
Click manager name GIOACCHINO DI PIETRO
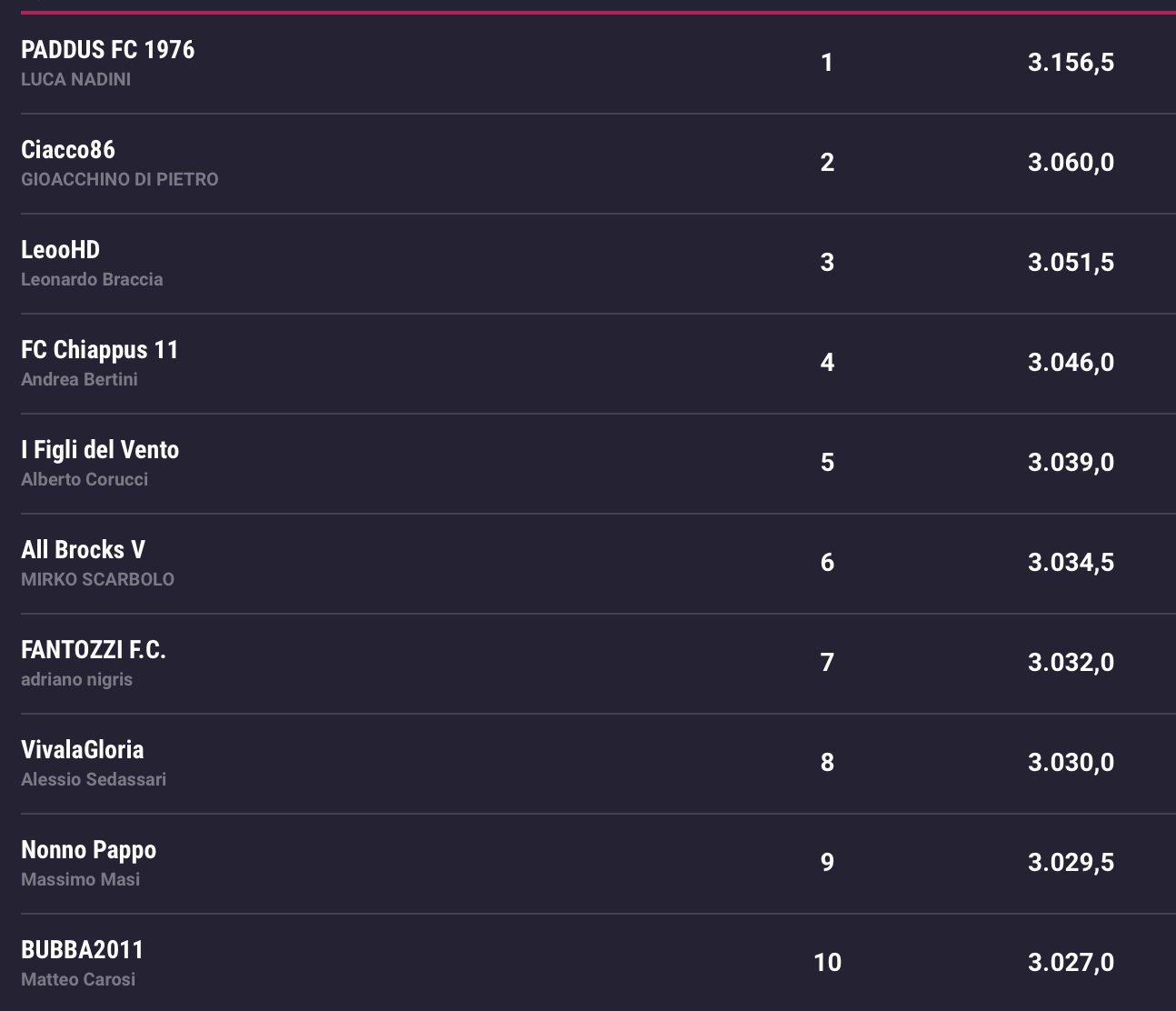pyautogui.click(x=120, y=179)
